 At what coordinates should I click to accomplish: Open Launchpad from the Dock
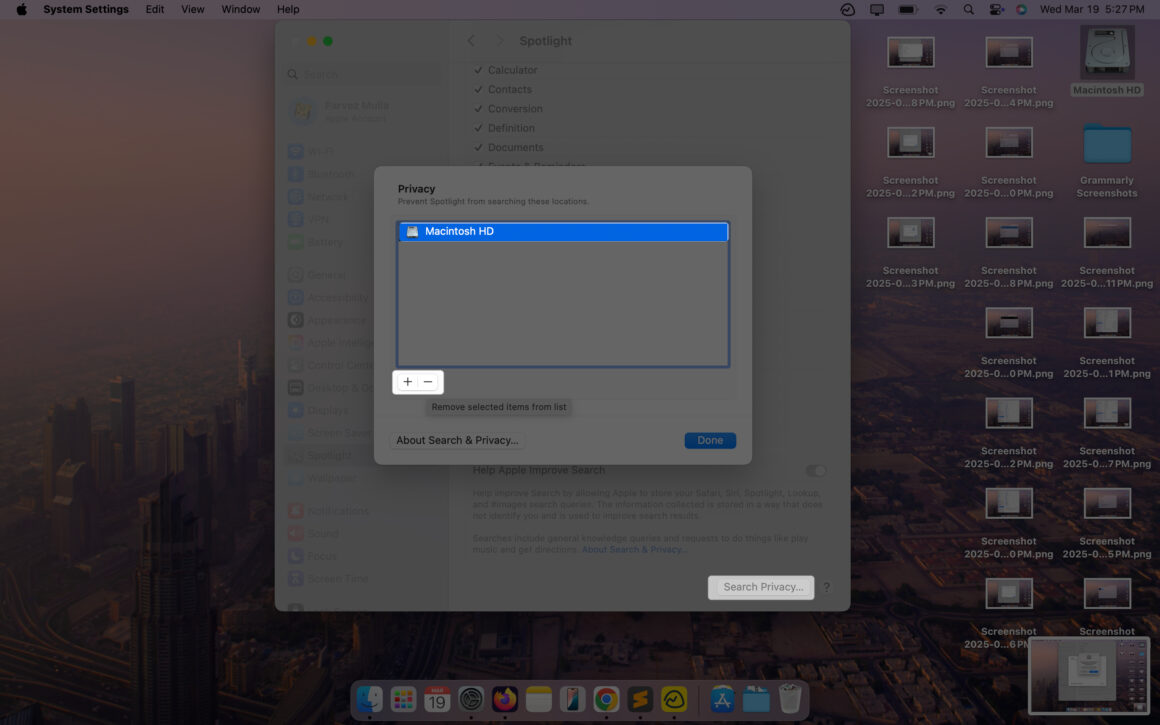click(x=403, y=699)
